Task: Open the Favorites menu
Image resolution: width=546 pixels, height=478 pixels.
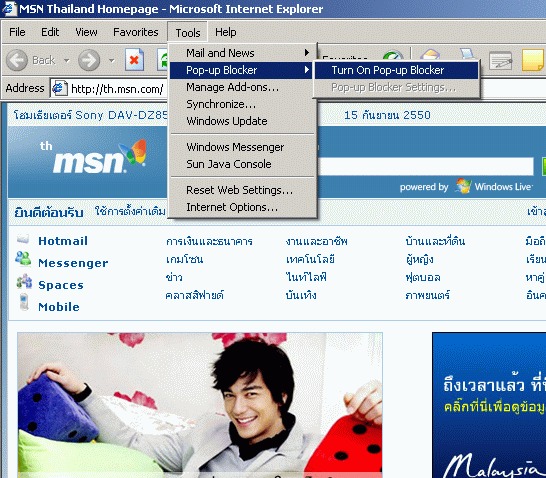Action: [136, 32]
